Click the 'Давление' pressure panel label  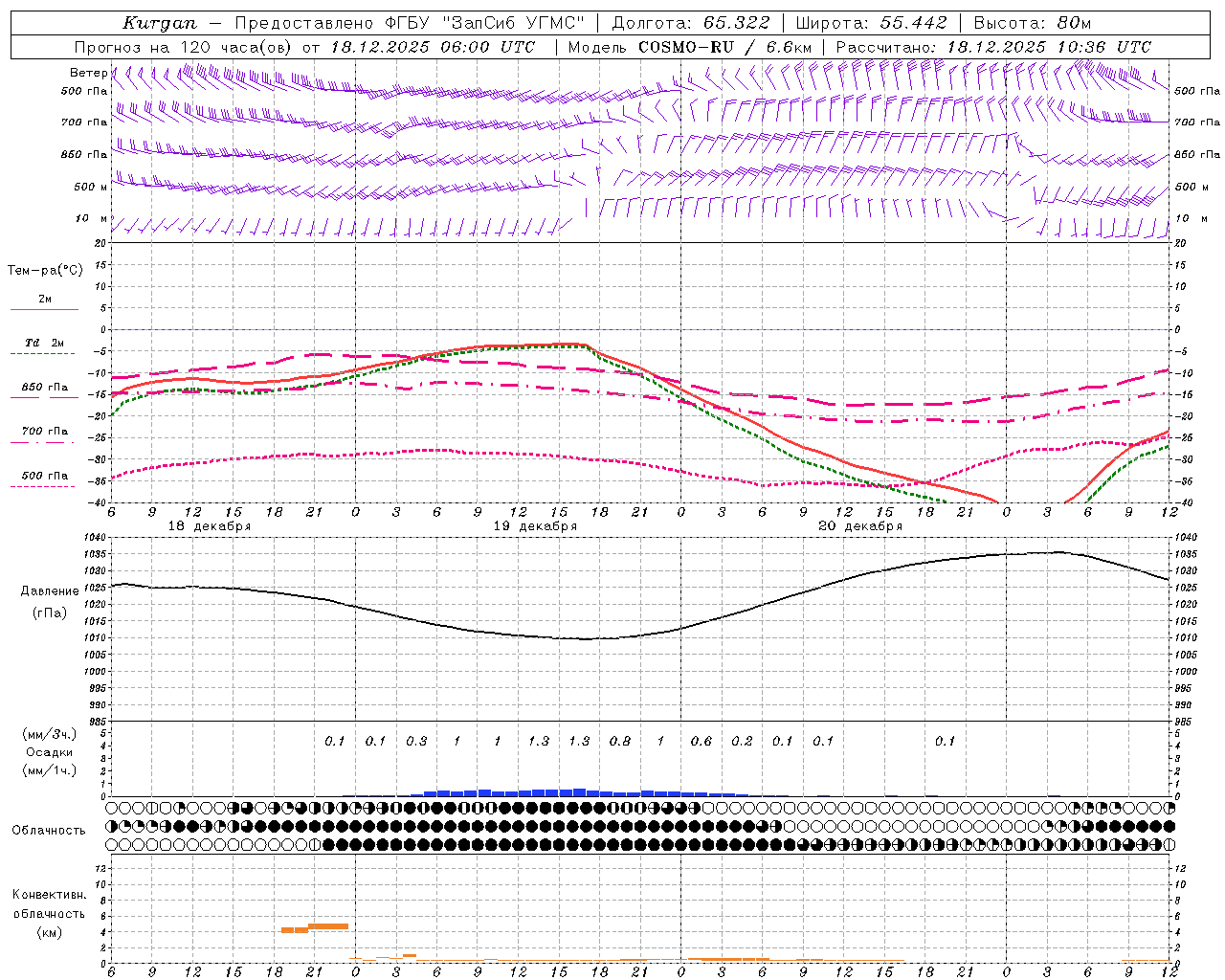click(49, 591)
